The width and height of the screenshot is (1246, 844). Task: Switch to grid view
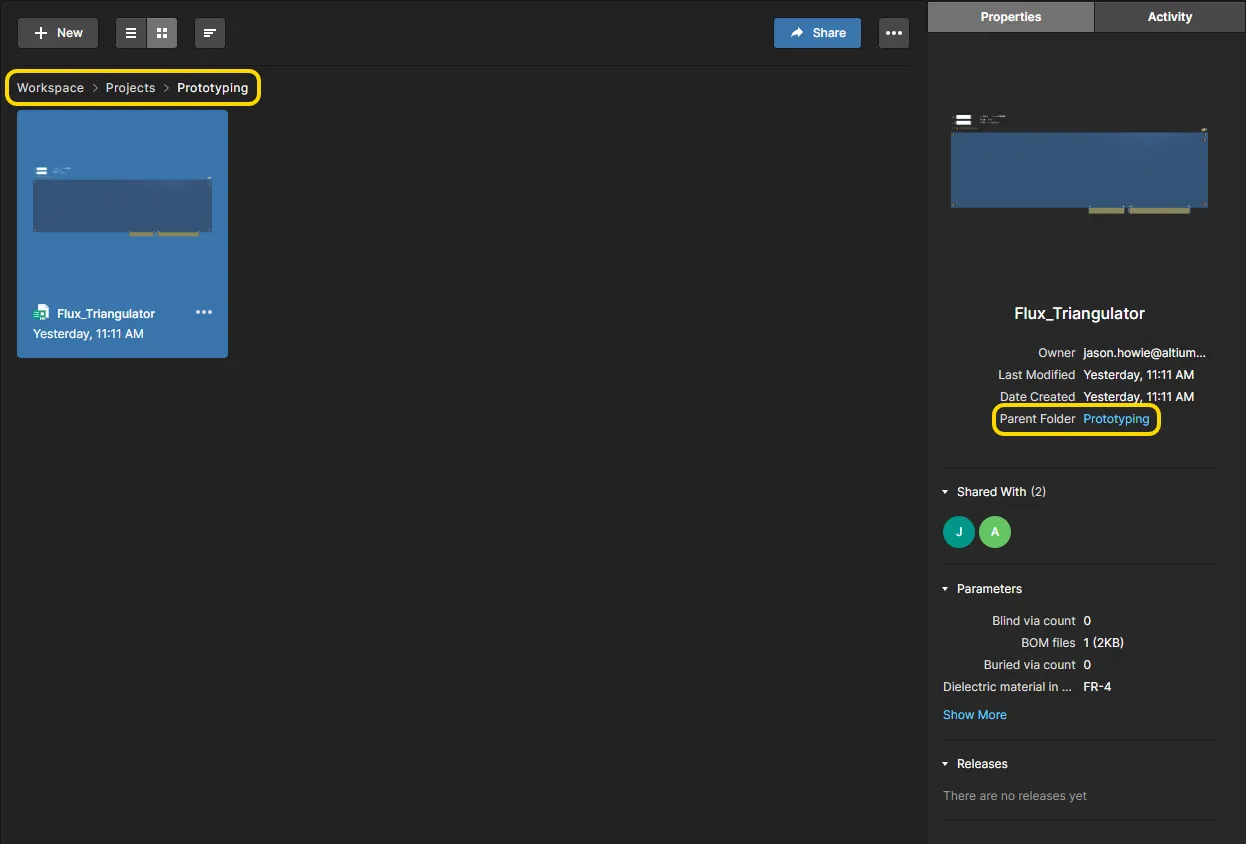162,33
